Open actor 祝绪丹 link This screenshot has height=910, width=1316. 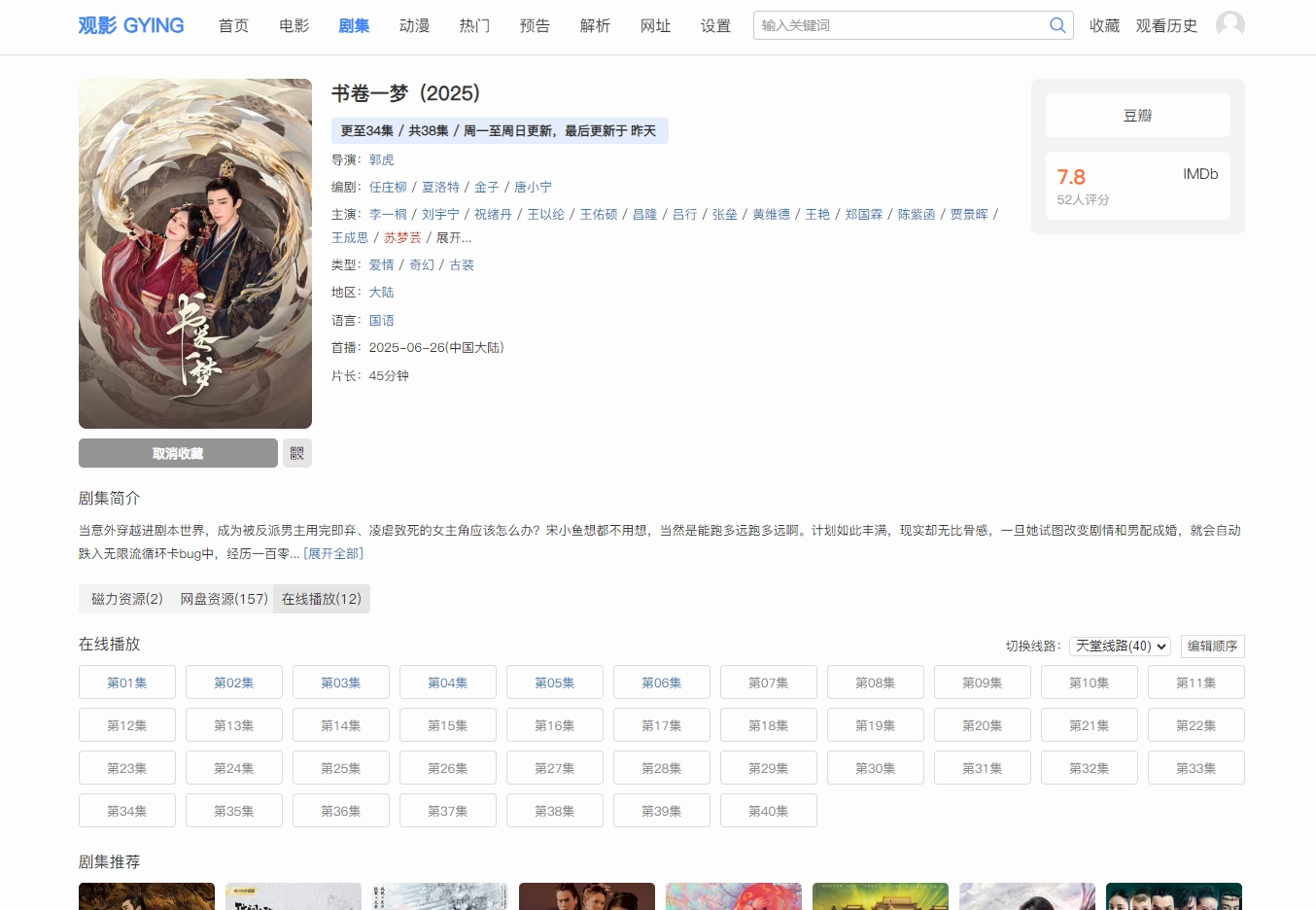pyautogui.click(x=493, y=214)
